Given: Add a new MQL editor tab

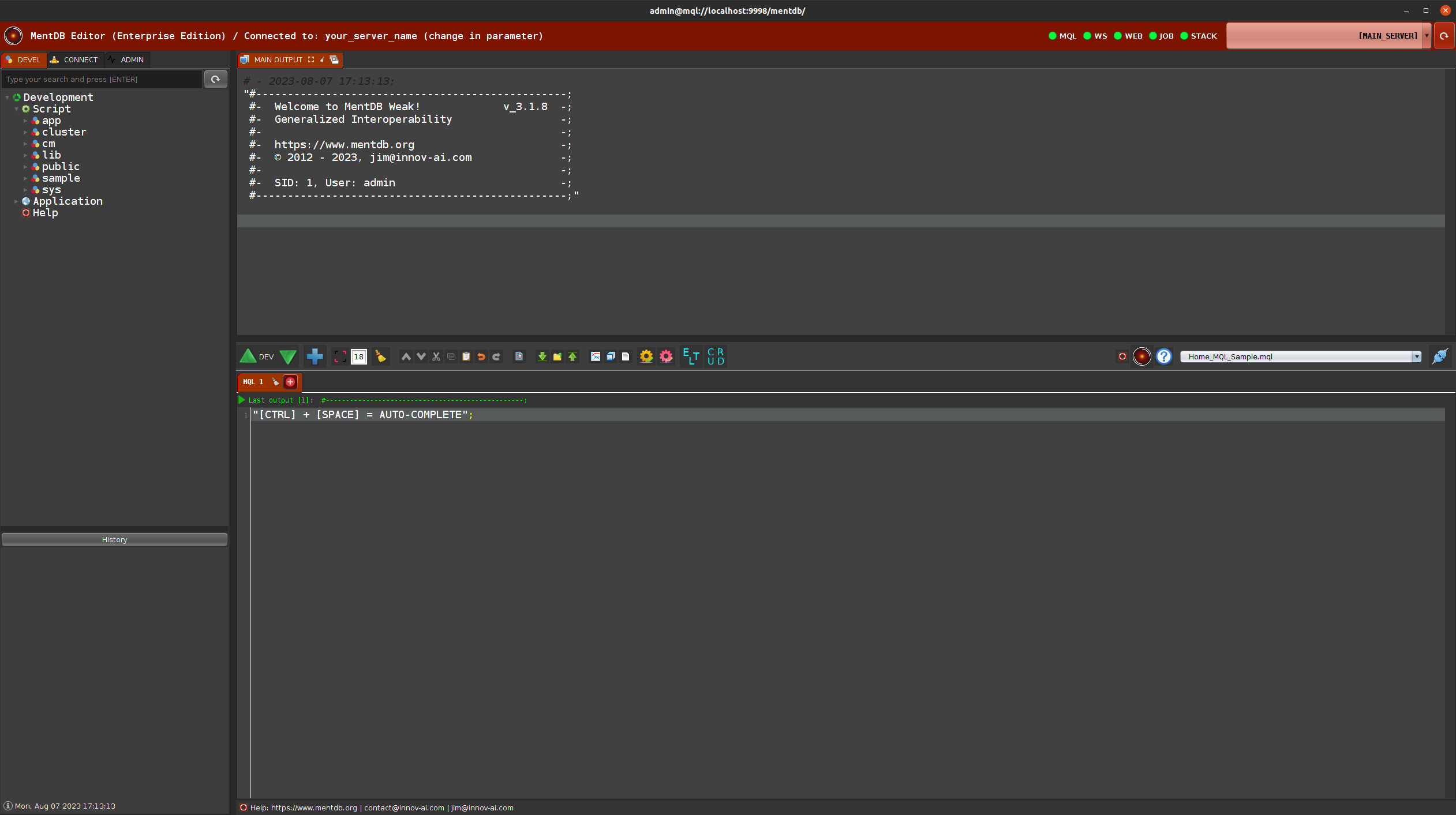Looking at the screenshot, I should [290, 381].
